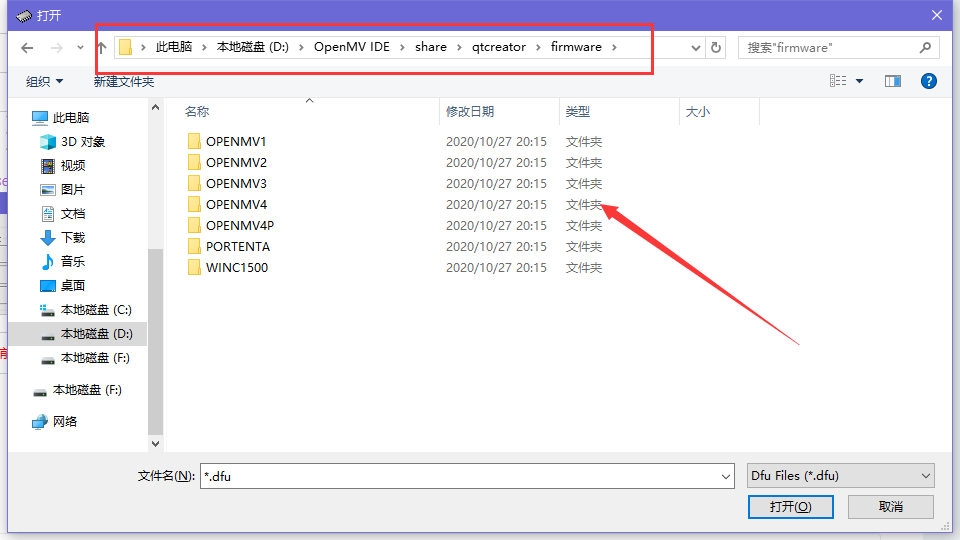The width and height of the screenshot is (960, 540).
Task: Click the 打开(O) button
Action: pos(790,506)
